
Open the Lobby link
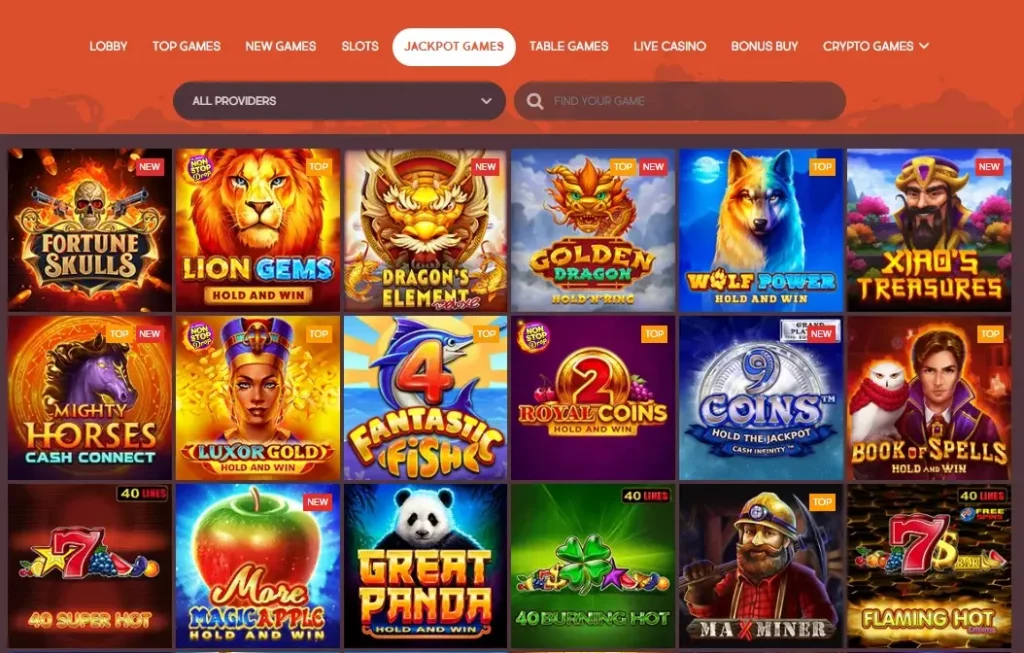[108, 46]
